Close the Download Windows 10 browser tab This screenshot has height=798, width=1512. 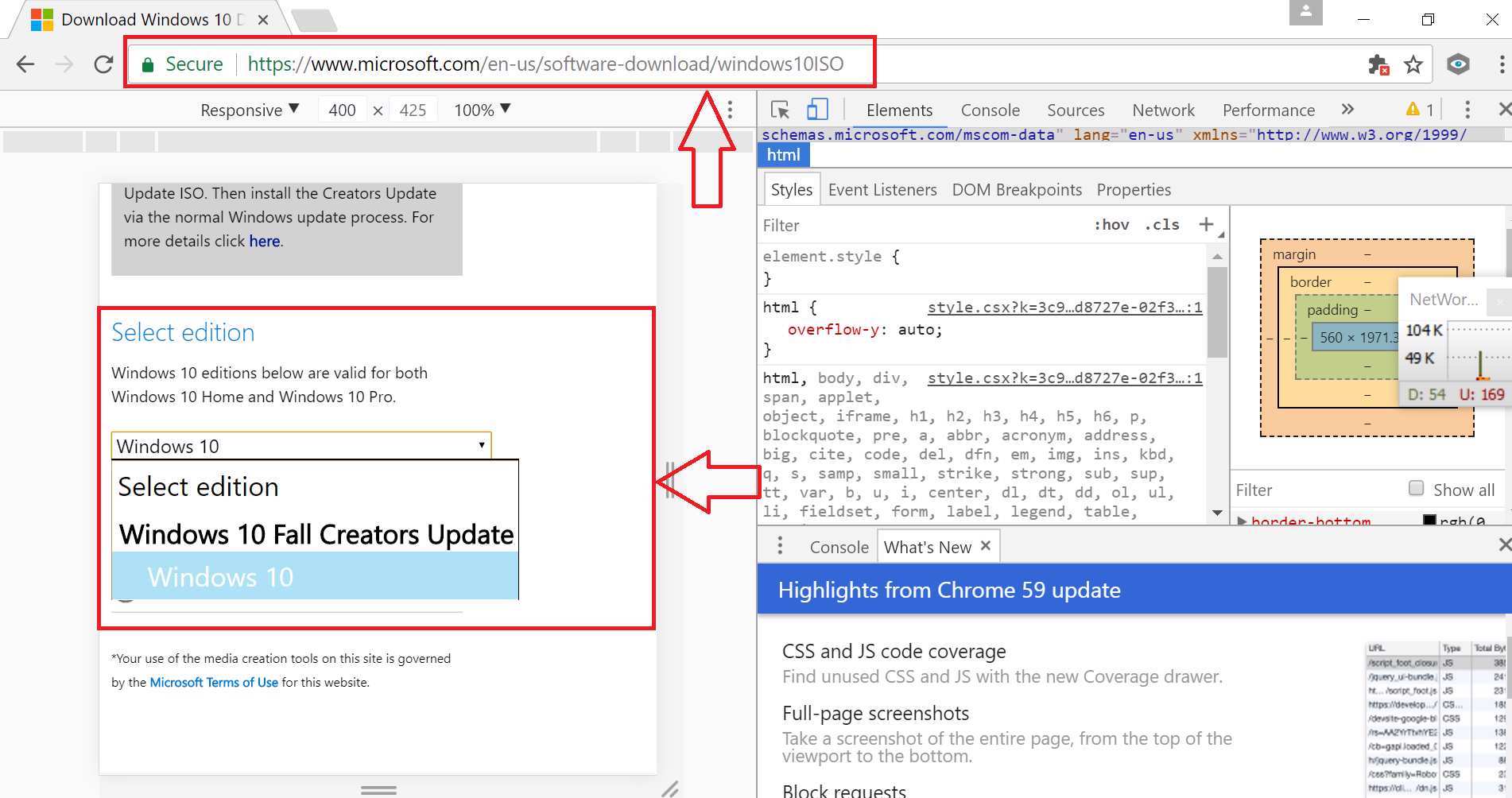(x=263, y=19)
